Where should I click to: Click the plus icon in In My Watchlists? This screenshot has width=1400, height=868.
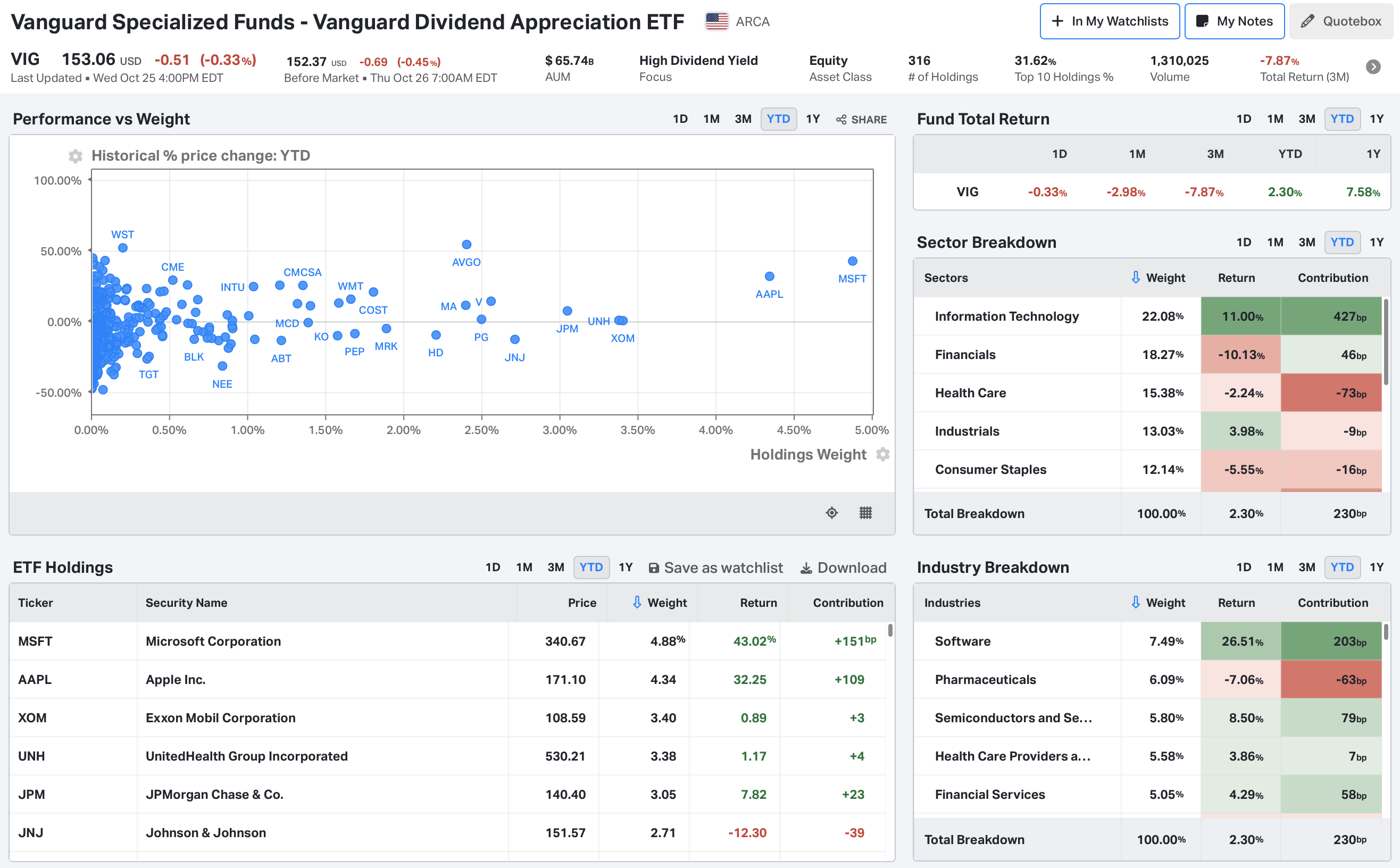(x=1057, y=21)
